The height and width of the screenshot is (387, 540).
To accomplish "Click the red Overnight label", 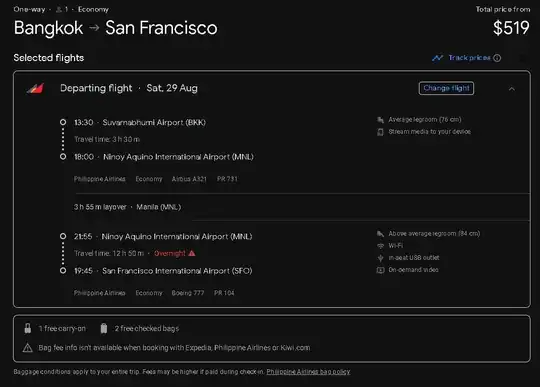I will (x=170, y=253).
